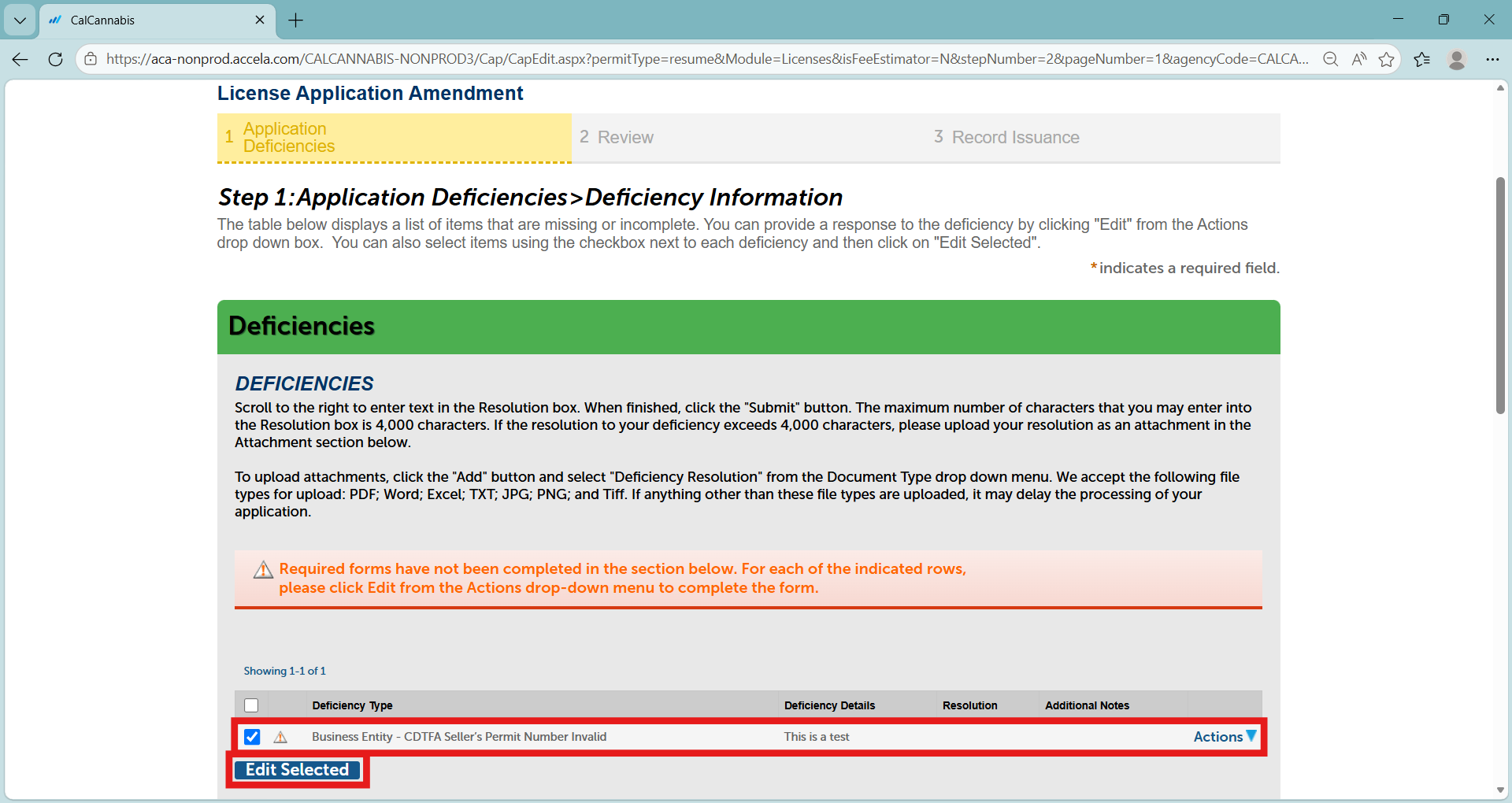Go back to the previous page

(x=20, y=59)
